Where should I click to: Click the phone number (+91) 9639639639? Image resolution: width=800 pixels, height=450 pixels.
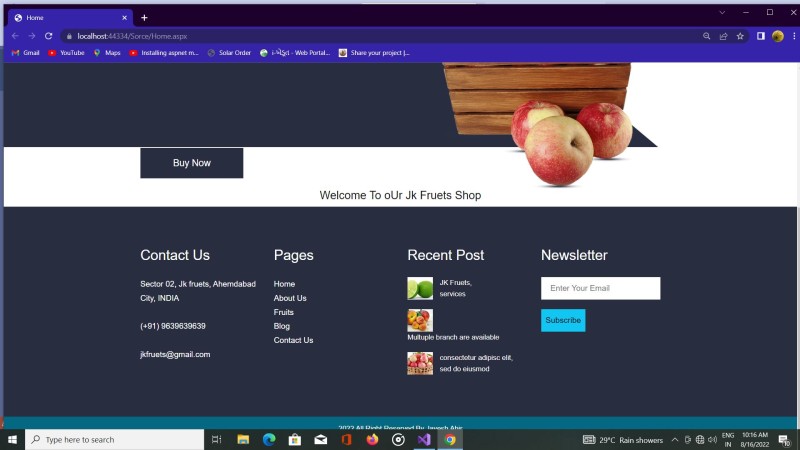coord(173,326)
